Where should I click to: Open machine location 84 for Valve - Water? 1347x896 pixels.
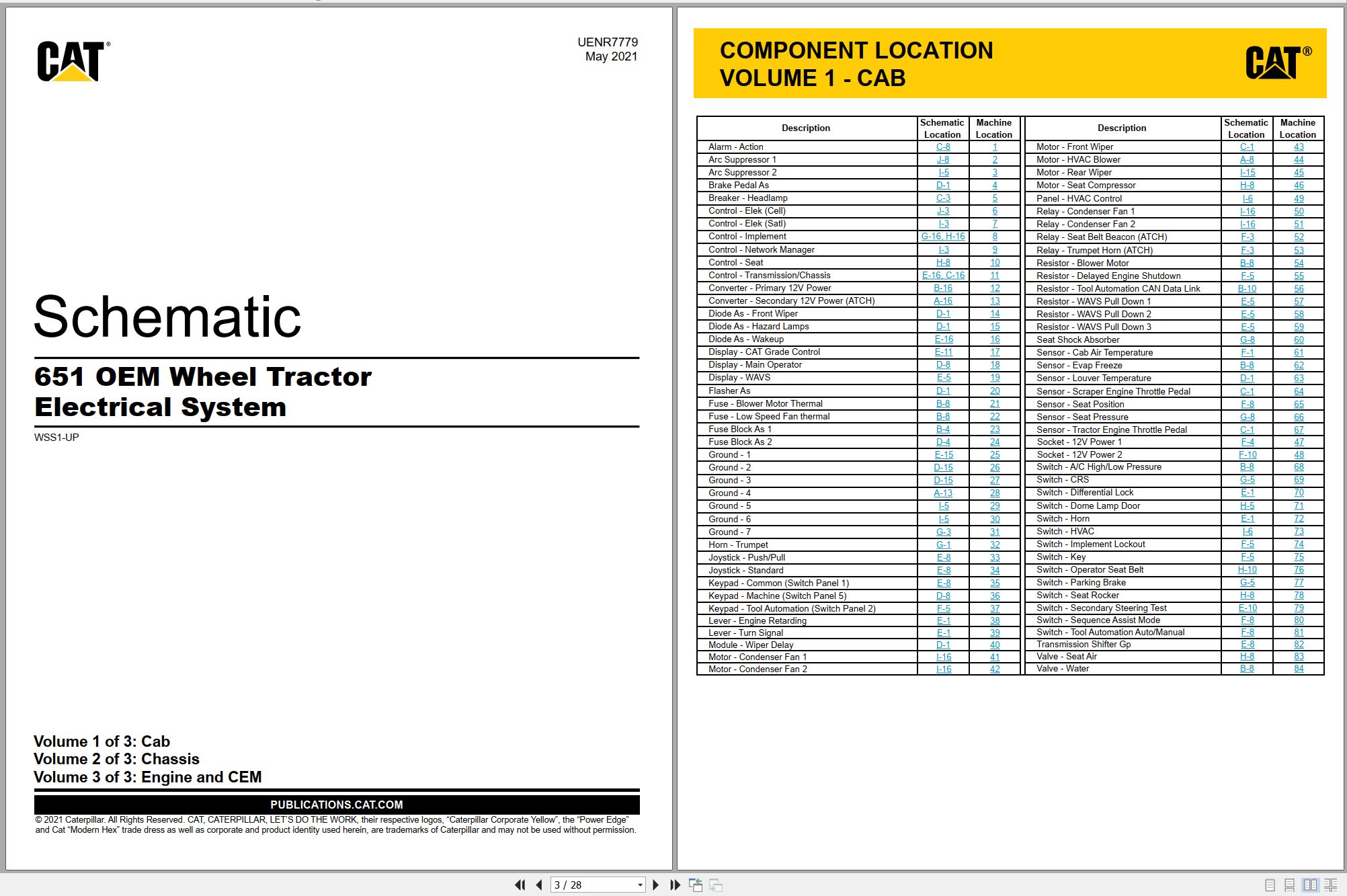[1299, 668]
